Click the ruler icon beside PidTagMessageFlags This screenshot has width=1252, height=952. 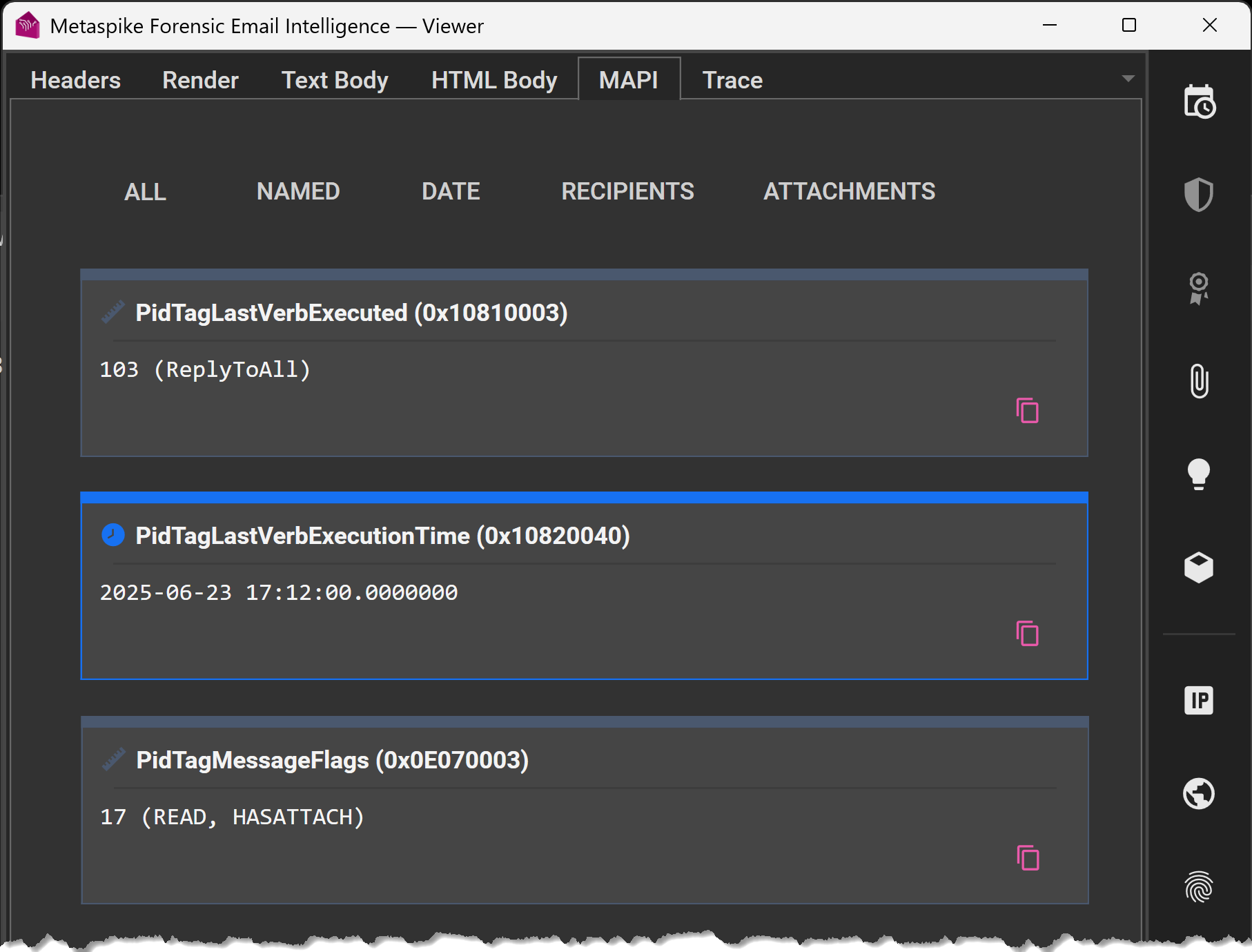[113, 759]
